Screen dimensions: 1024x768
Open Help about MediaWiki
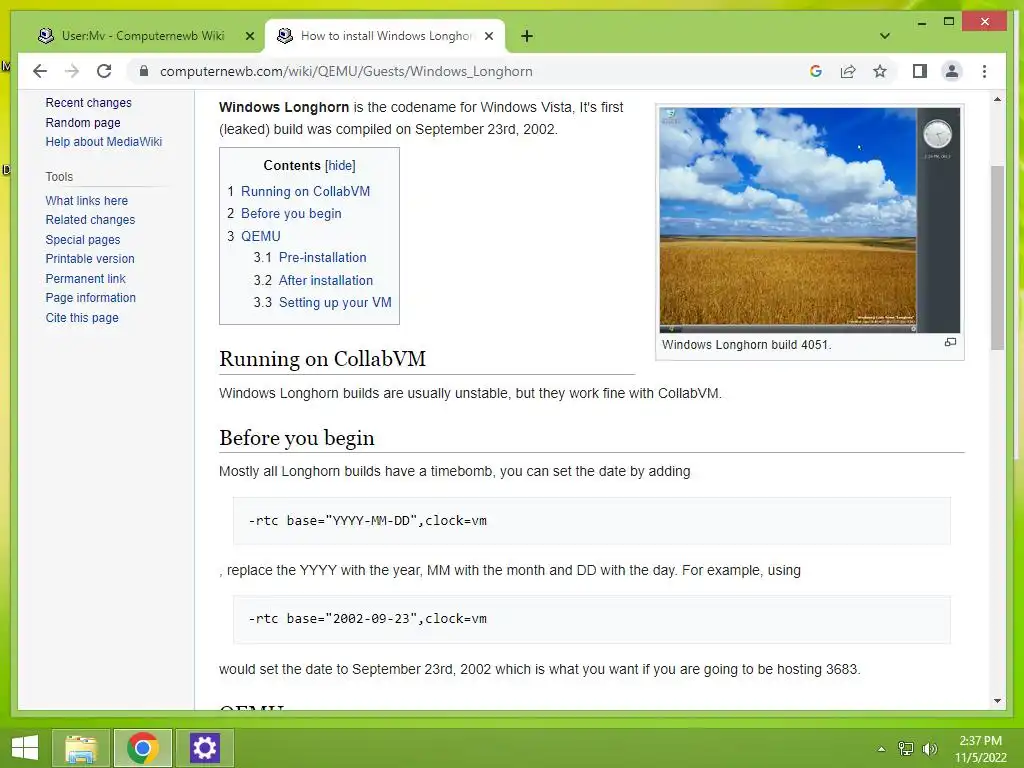pyautogui.click(x=103, y=142)
